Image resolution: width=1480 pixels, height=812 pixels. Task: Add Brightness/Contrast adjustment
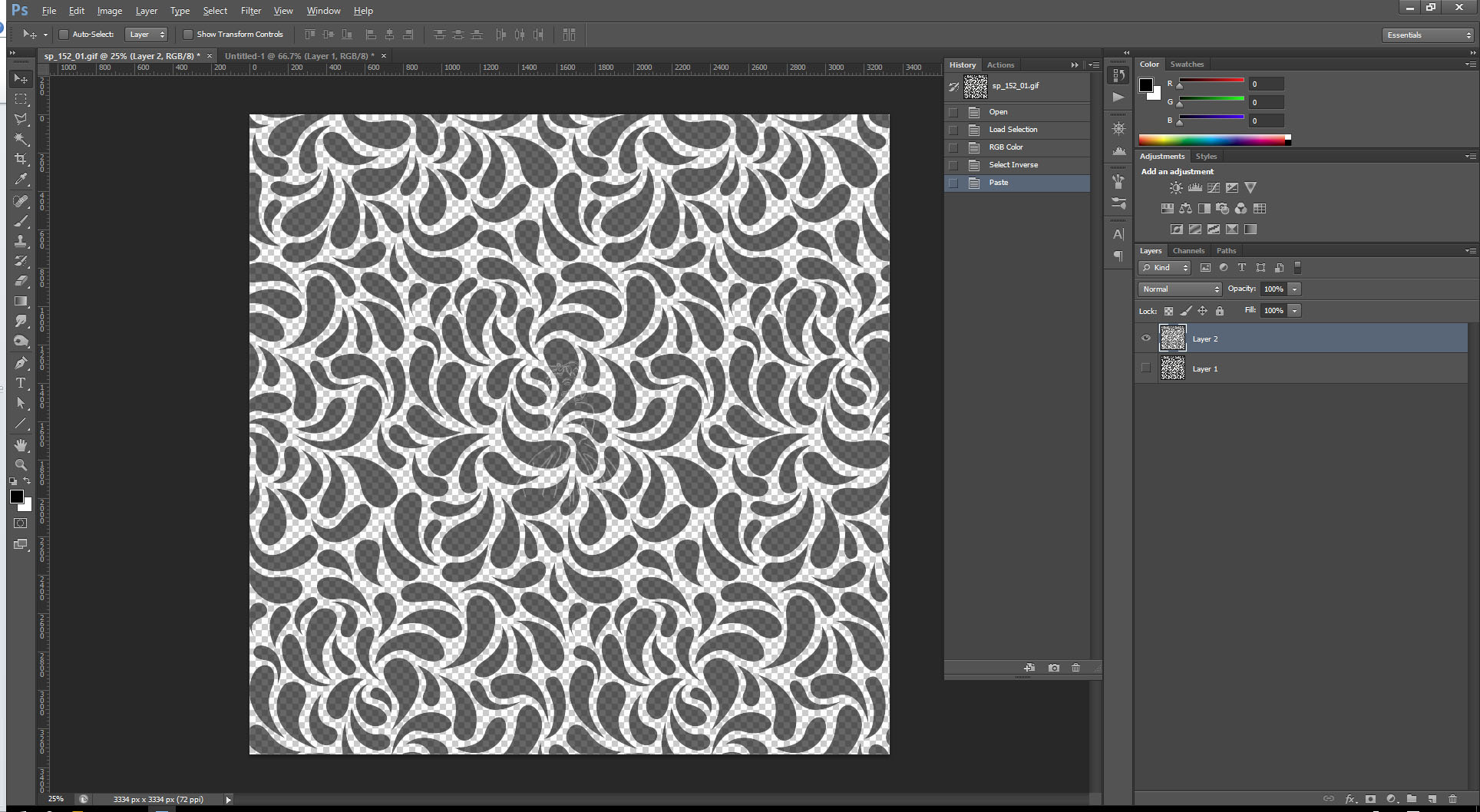1176,187
